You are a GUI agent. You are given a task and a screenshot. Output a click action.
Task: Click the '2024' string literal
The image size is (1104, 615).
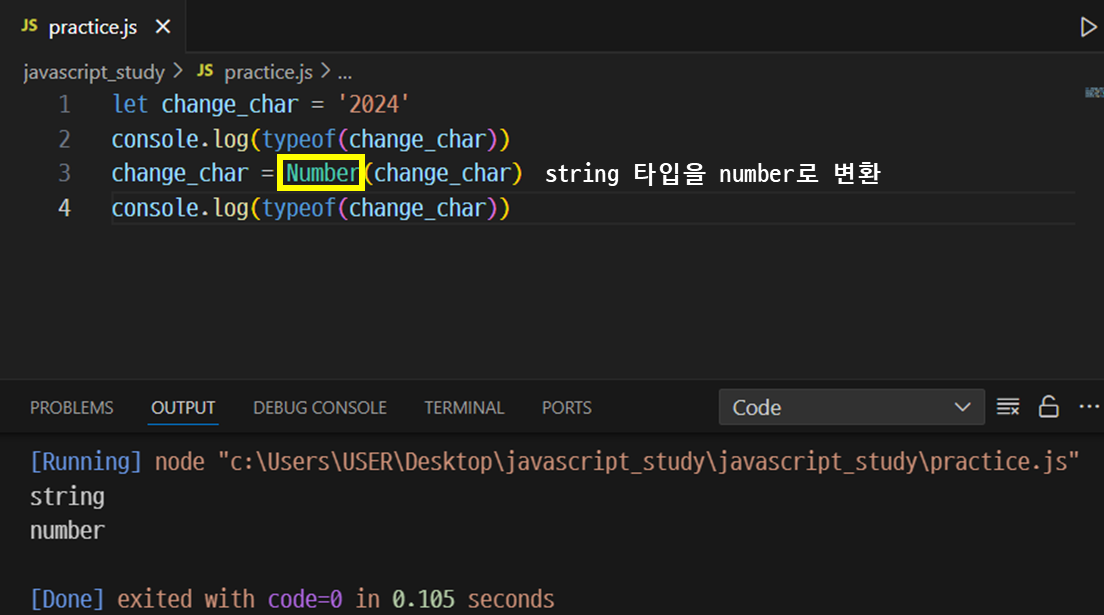coord(374,104)
